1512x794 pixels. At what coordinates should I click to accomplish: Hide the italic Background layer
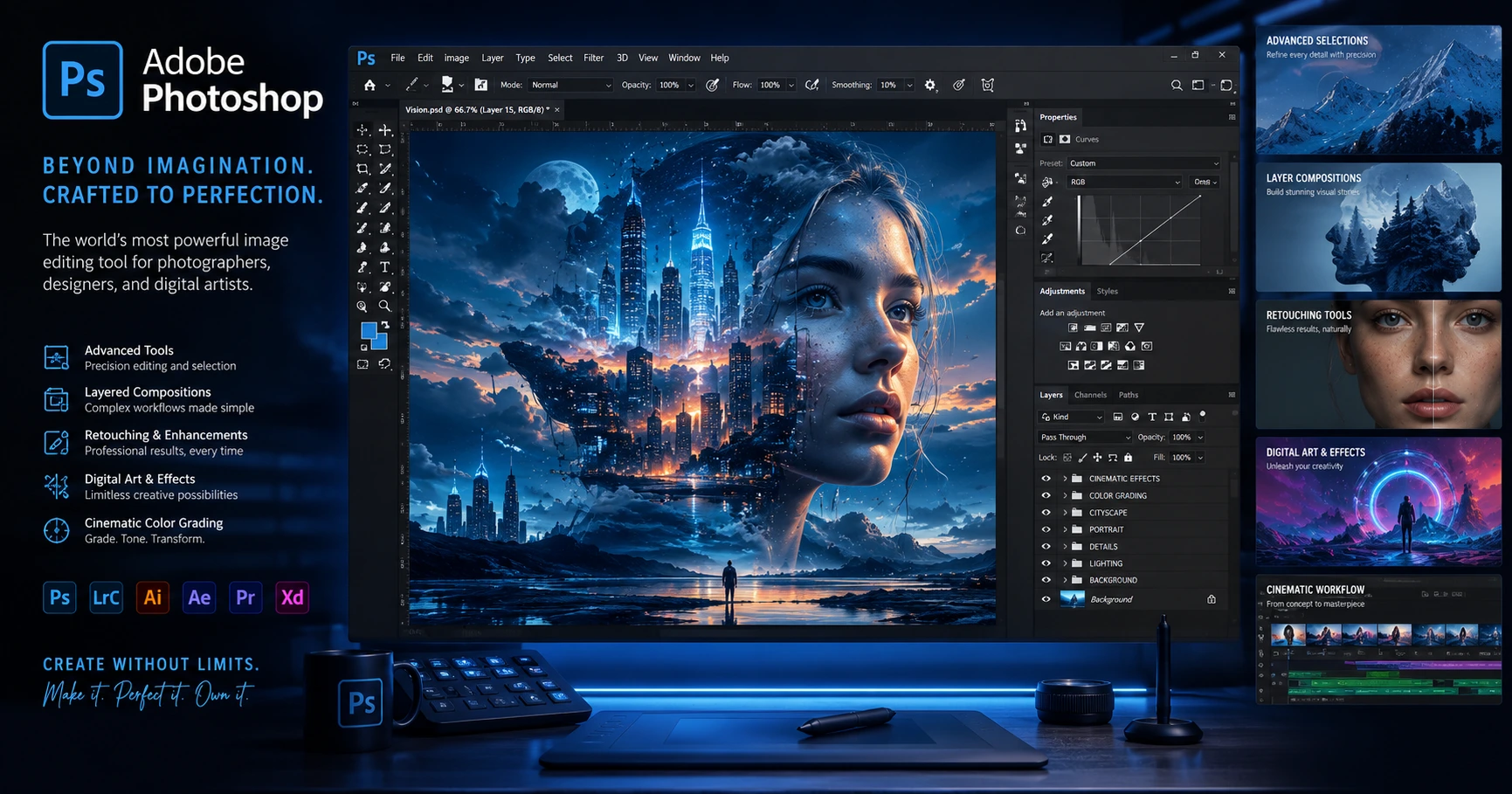pyautogui.click(x=1046, y=599)
